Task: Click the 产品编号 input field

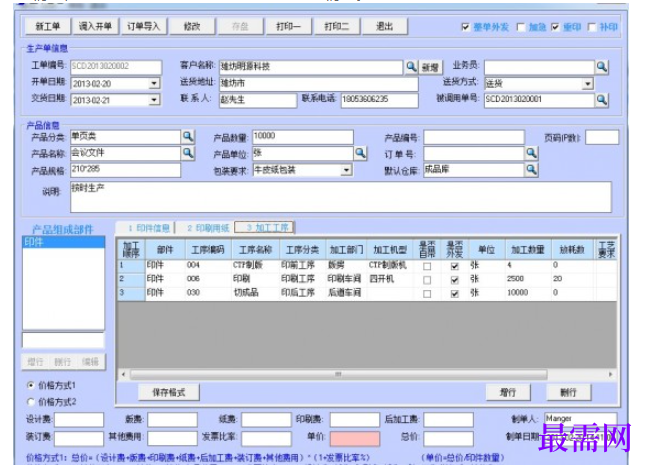Action: click(x=474, y=137)
